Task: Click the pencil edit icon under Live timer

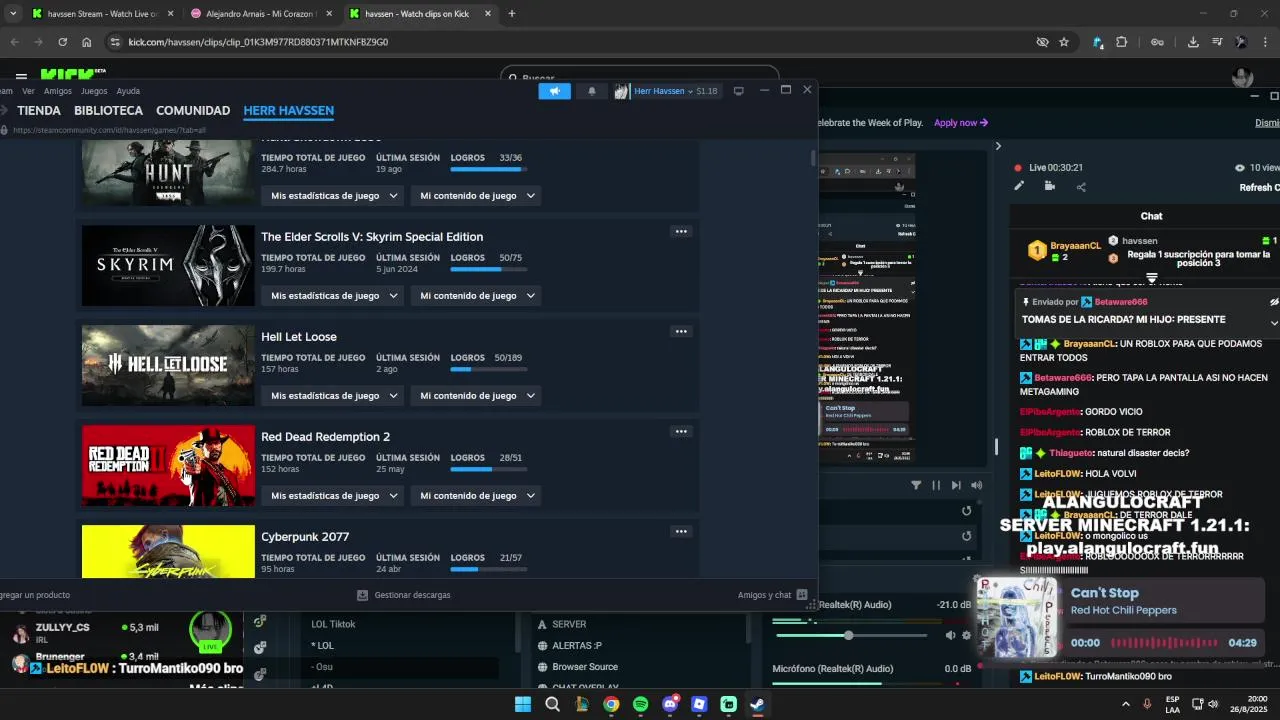Action: click(x=1019, y=186)
